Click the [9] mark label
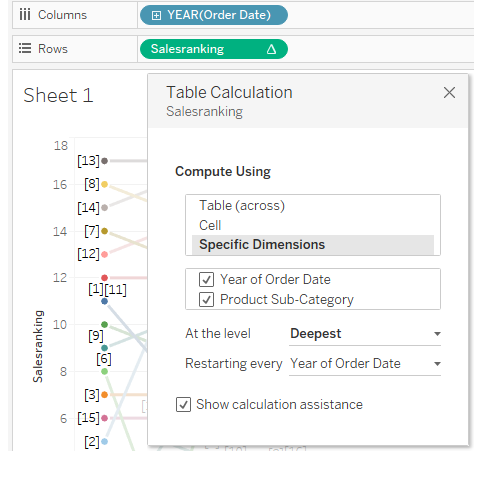 pyautogui.click(x=96, y=336)
